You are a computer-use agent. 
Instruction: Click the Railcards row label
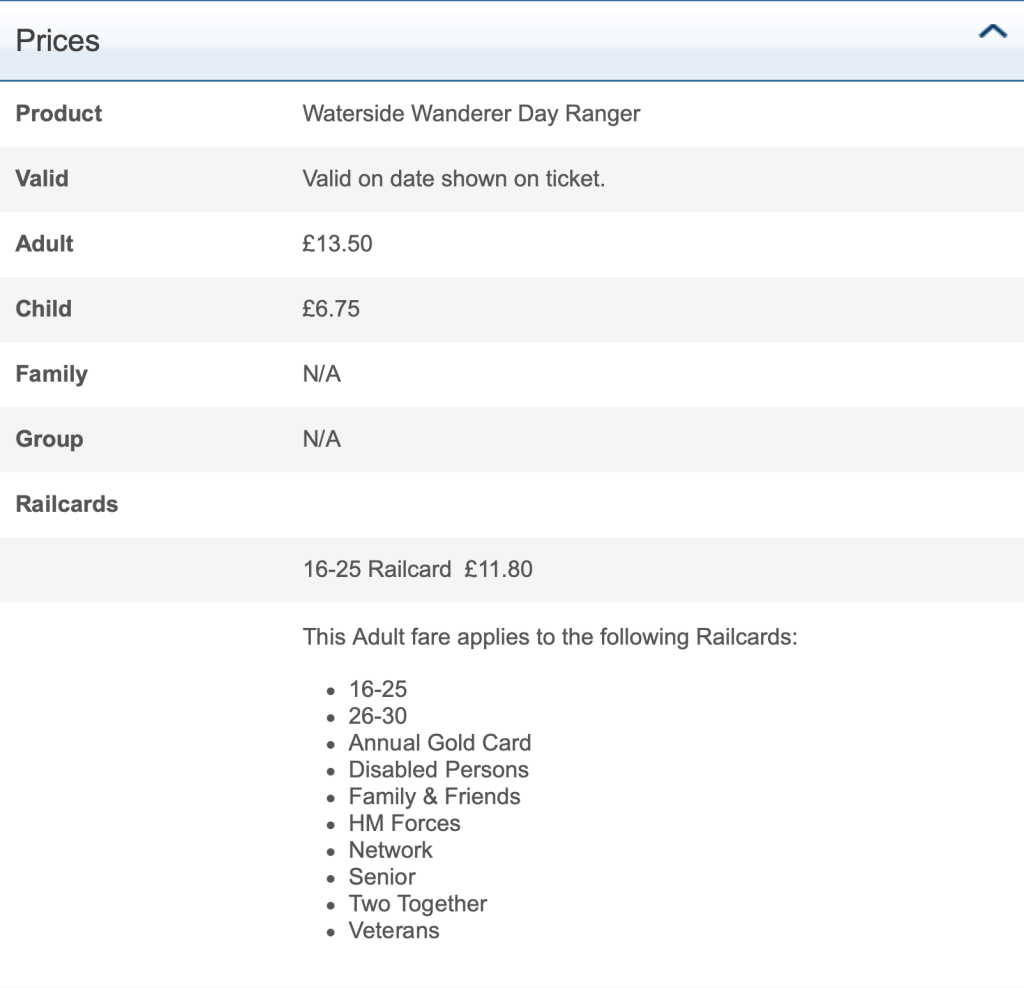[x=67, y=504]
